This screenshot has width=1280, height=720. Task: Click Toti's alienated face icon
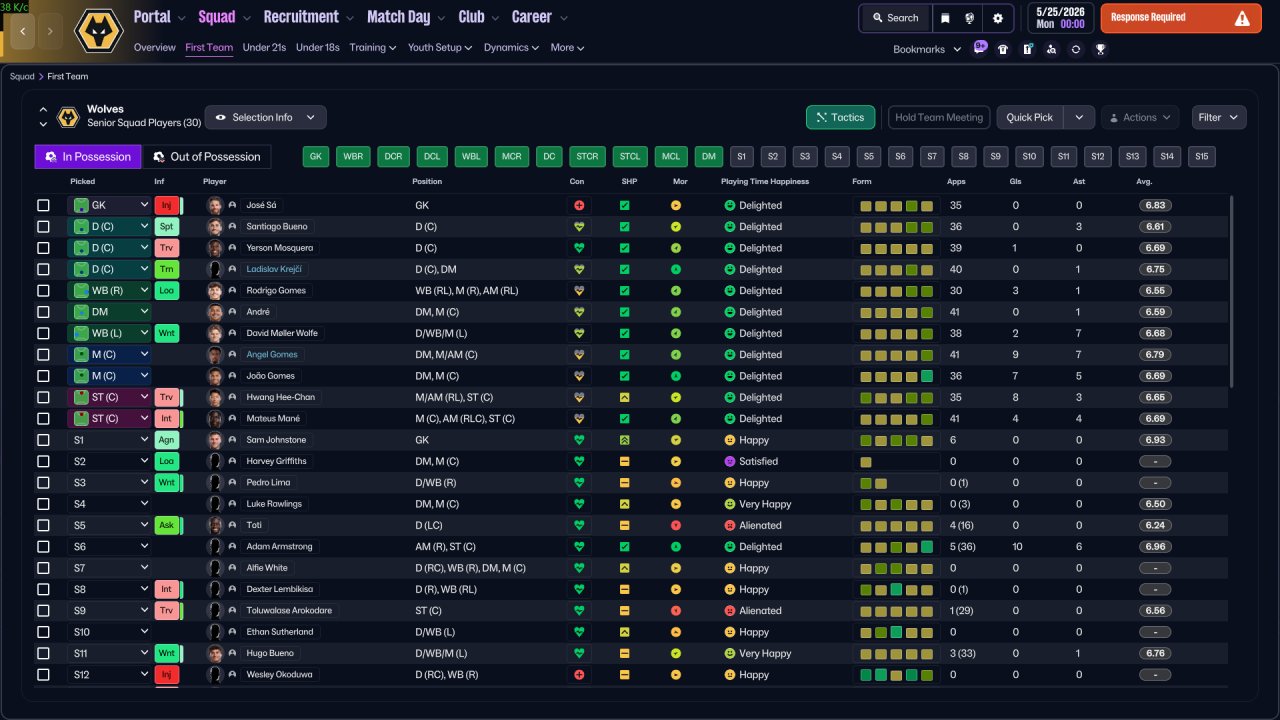pyautogui.click(x=730, y=525)
